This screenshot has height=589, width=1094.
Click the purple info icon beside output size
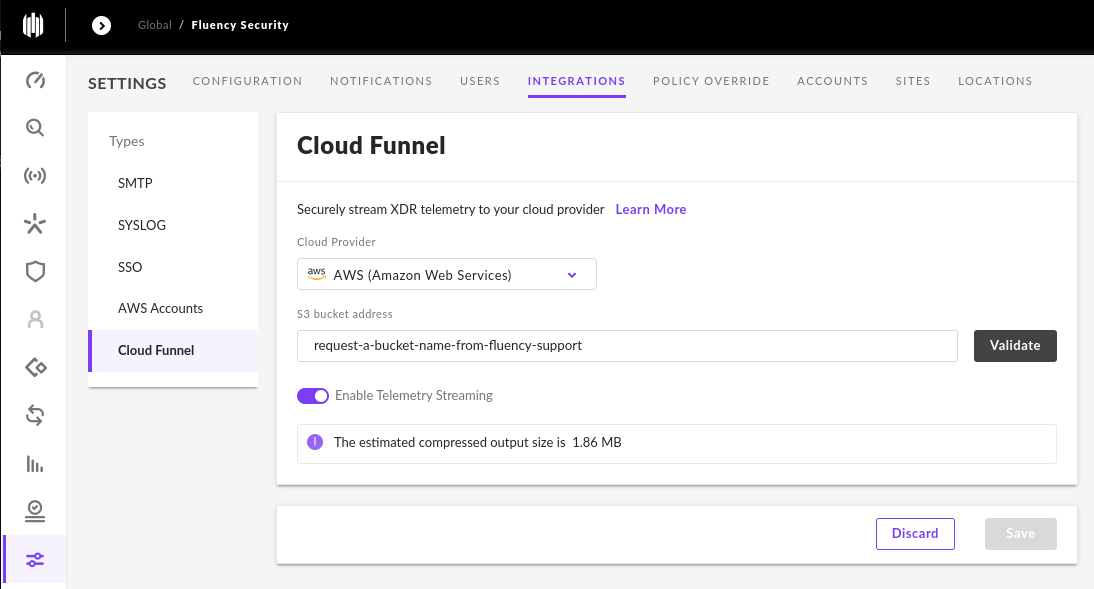(315, 442)
